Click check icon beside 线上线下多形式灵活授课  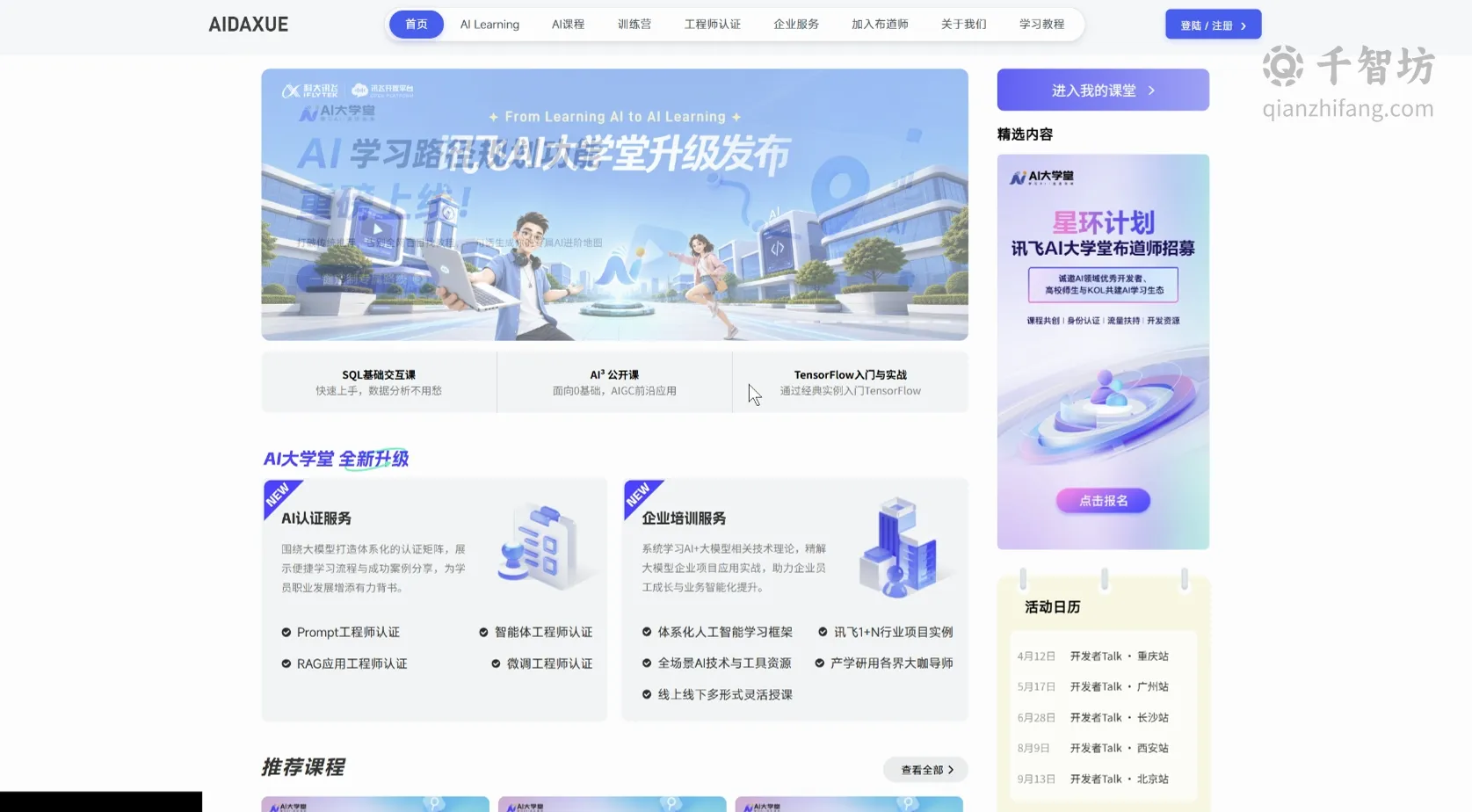click(647, 694)
